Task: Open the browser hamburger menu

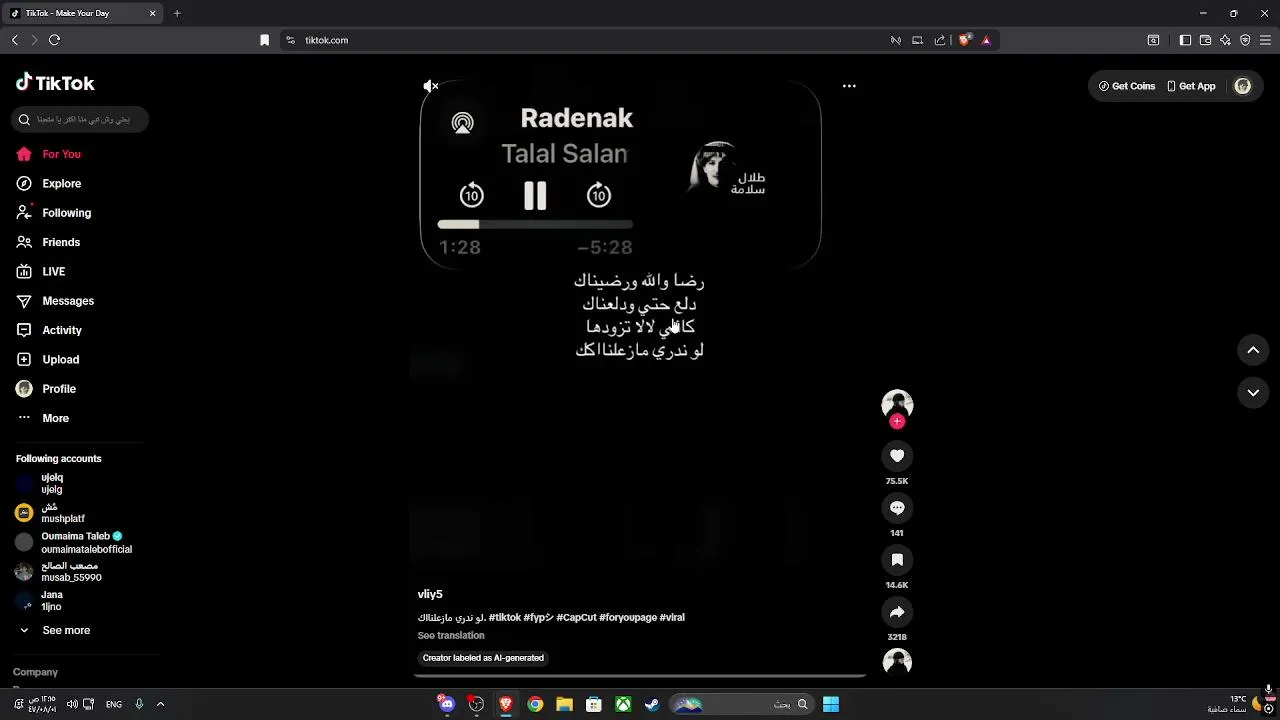Action: tap(1265, 40)
